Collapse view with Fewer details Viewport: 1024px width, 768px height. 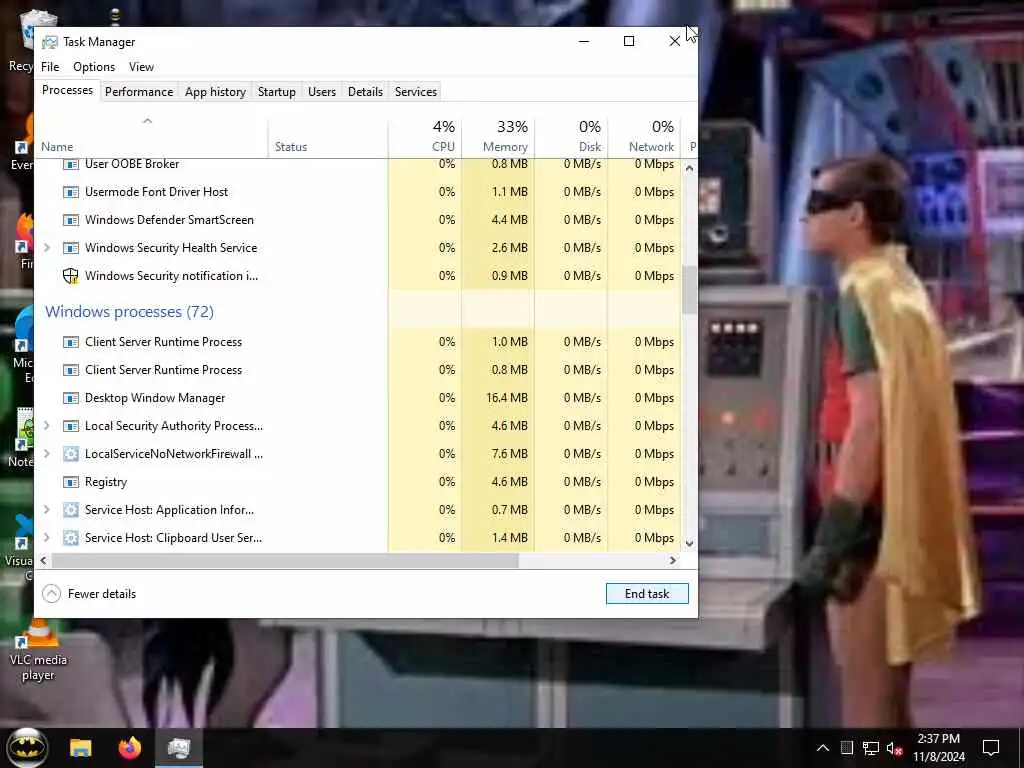[89, 594]
